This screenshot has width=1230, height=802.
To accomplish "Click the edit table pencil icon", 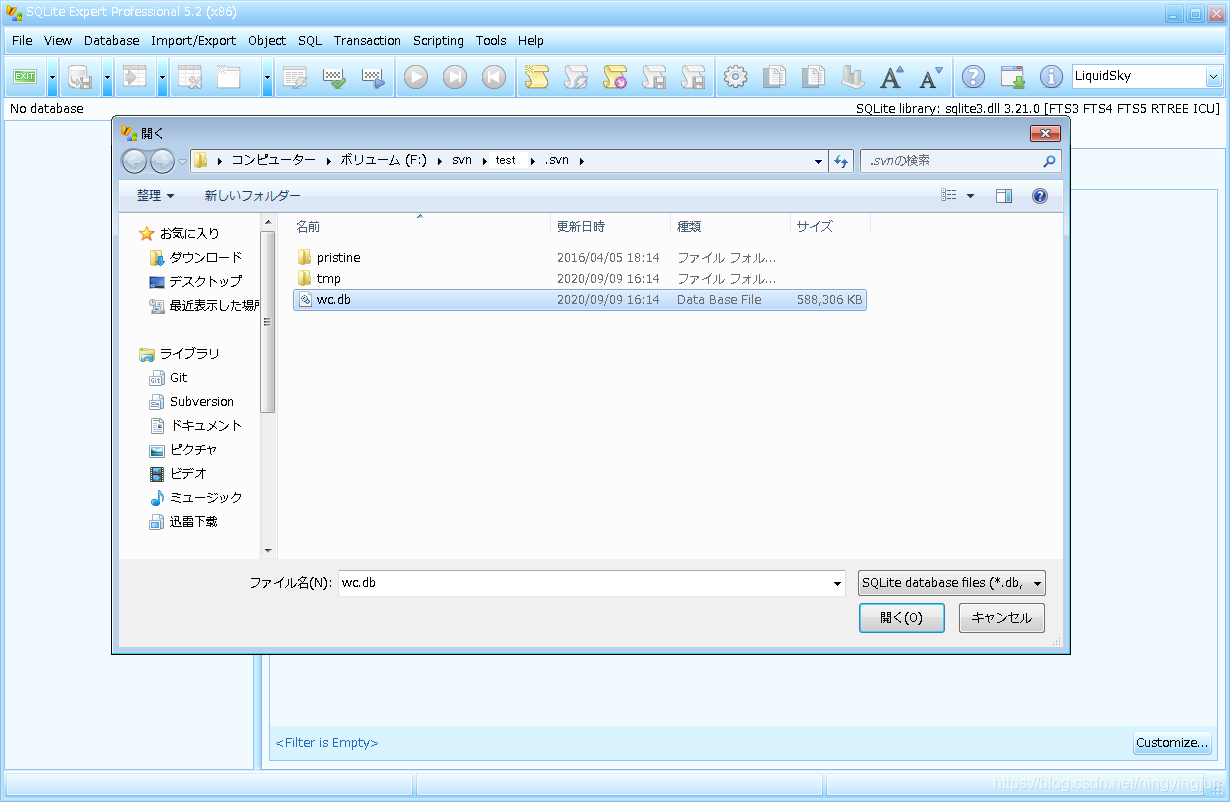I will point(295,77).
